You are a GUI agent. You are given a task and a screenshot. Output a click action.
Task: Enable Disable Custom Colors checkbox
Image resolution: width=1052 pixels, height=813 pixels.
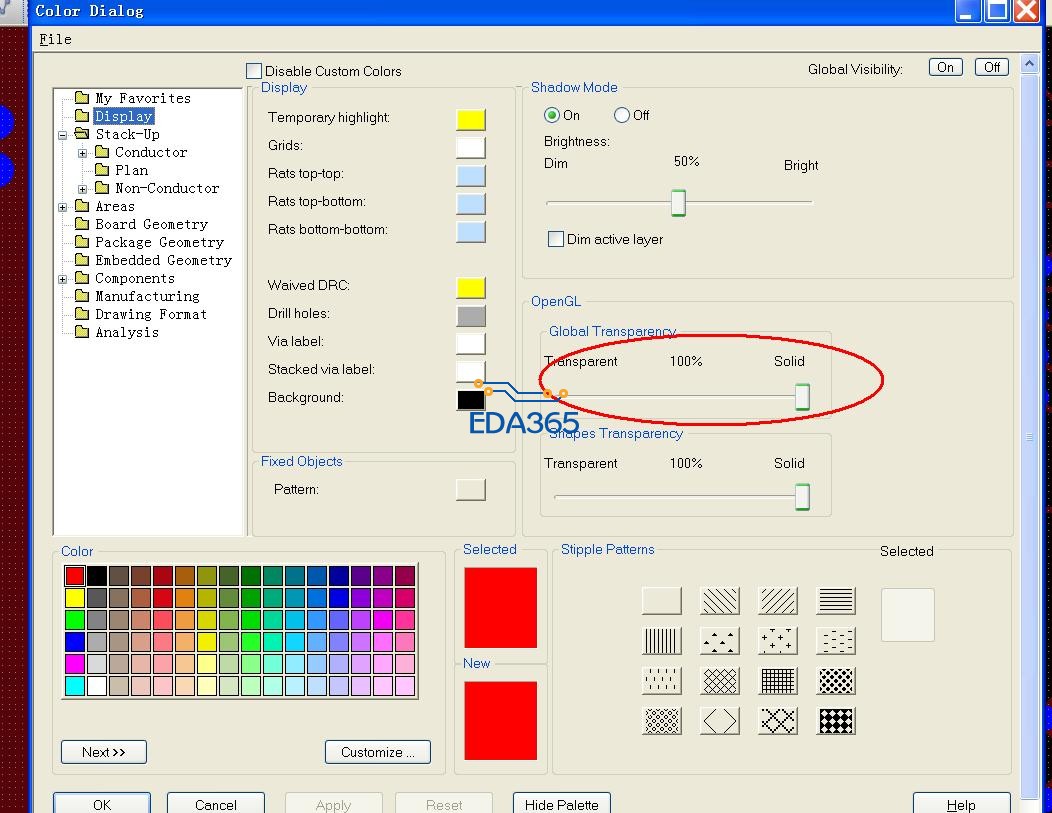click(254, 71)
